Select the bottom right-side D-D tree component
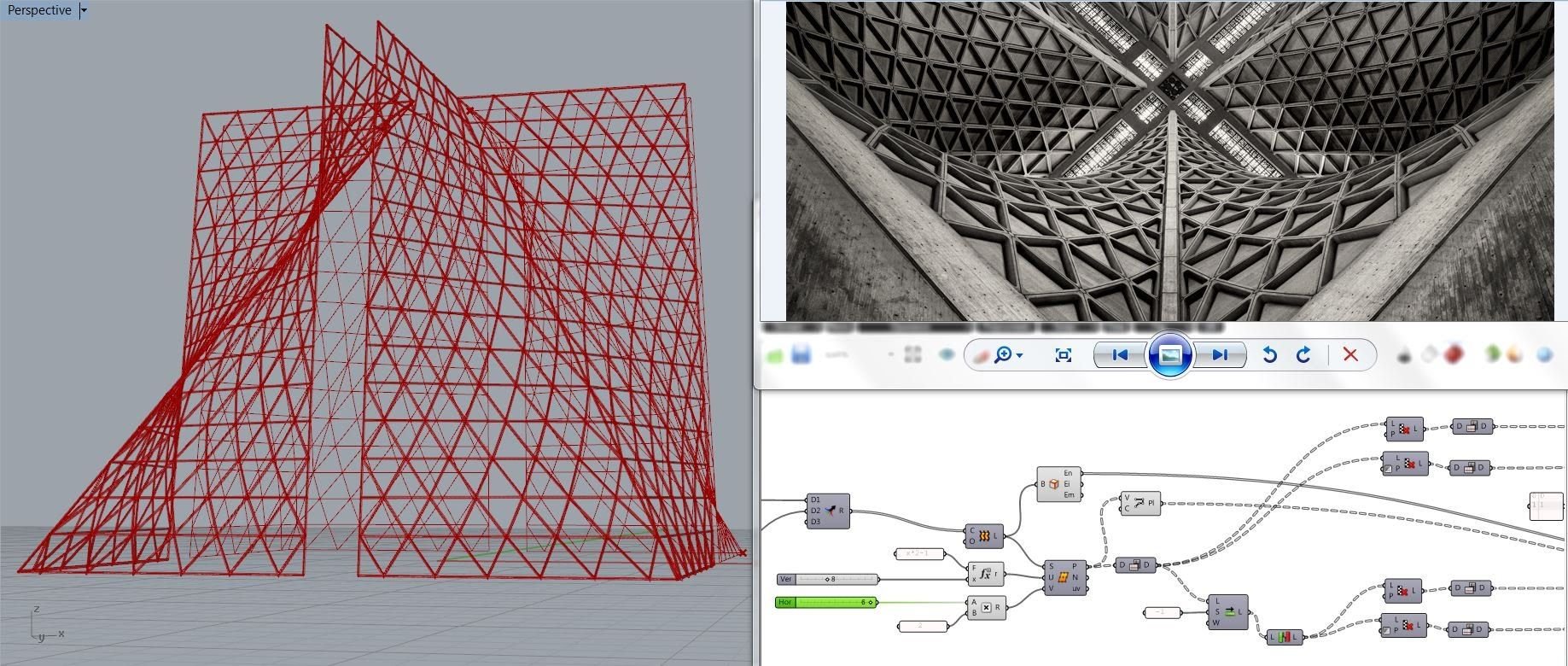 [x=1469, y=629]
